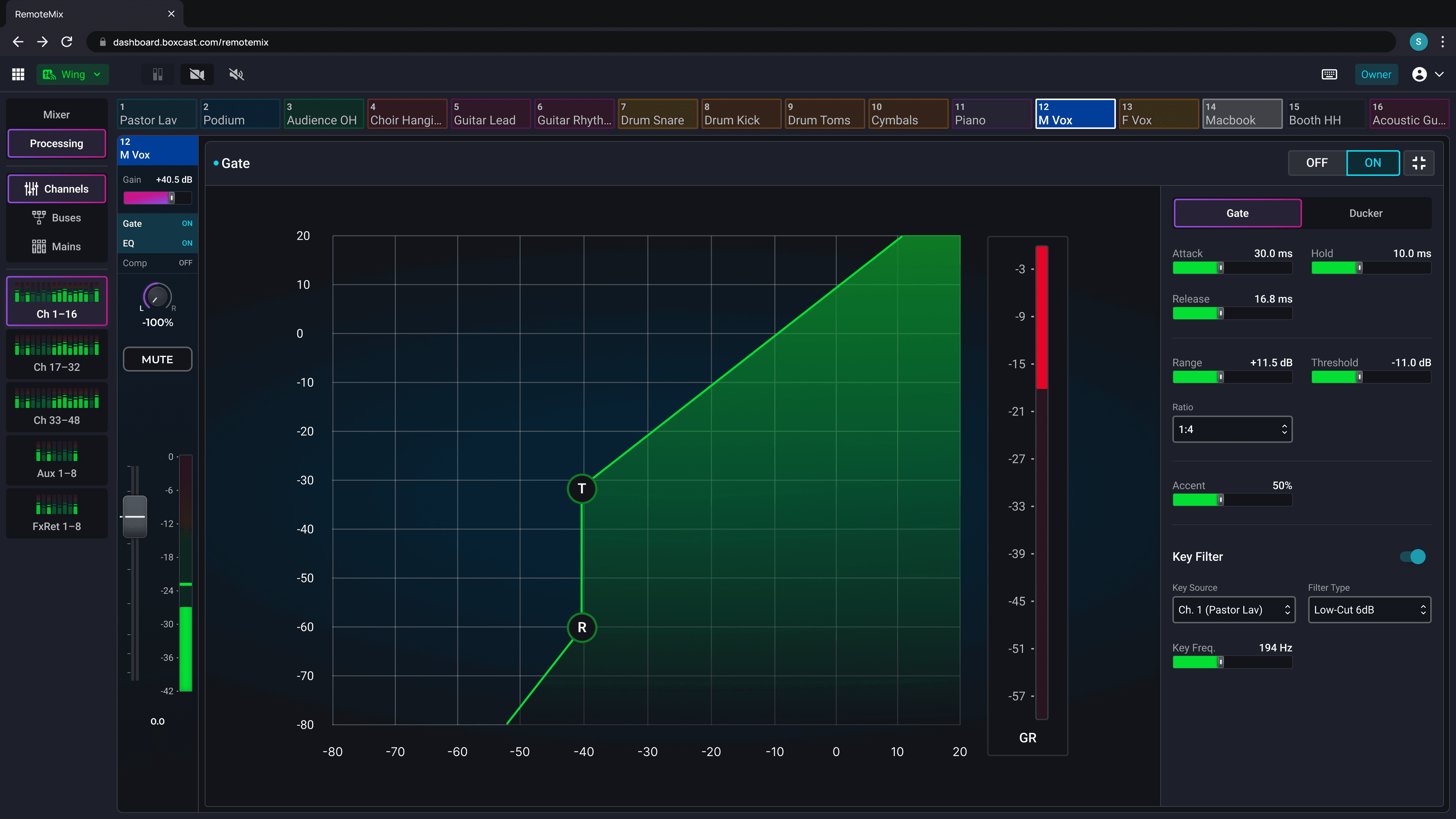
Task: Switch to the Ducker tab
Action: [x=1365, y=213]
